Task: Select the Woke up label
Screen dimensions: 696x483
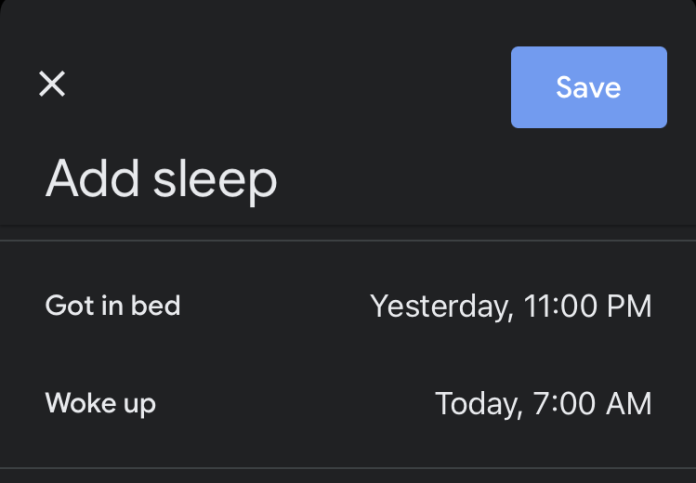Action: 100,404
